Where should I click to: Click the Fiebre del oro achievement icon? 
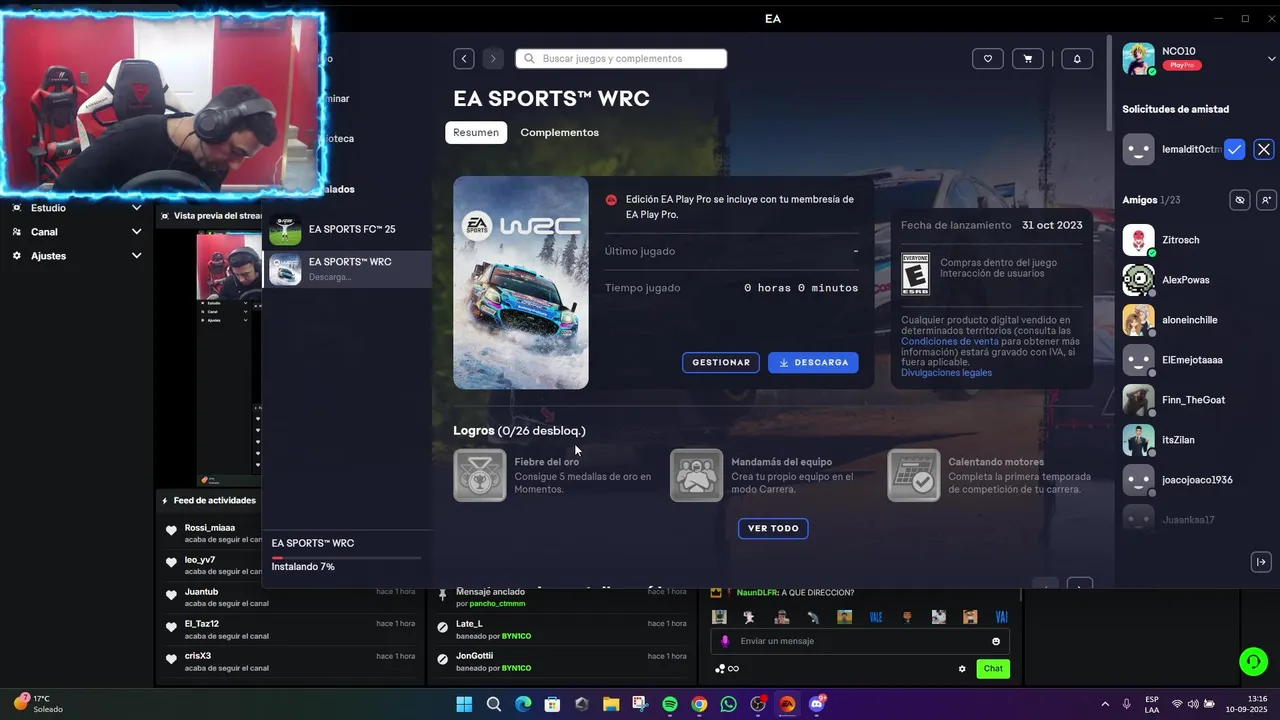pyautogui.click(x=480, y=475)
